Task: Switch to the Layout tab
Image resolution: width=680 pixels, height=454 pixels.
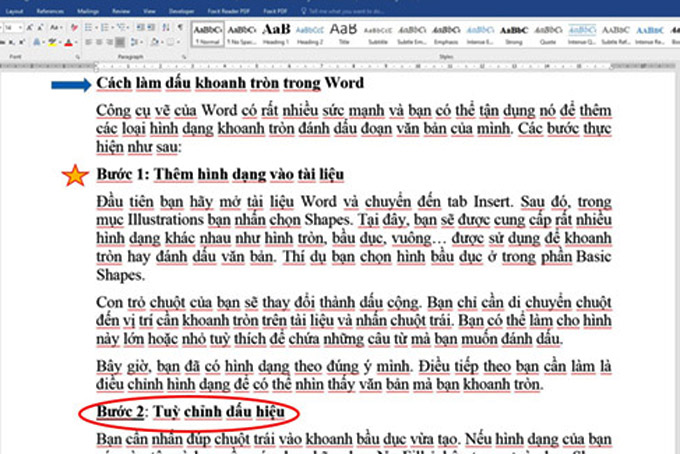Action: (14, 11)
